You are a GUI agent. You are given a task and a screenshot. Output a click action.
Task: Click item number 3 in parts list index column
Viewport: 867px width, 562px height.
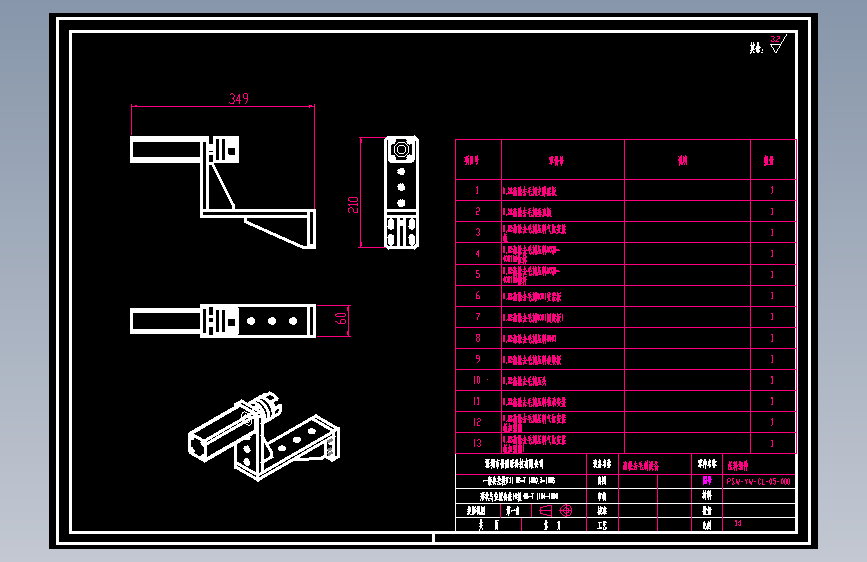(x=478, y=232)
